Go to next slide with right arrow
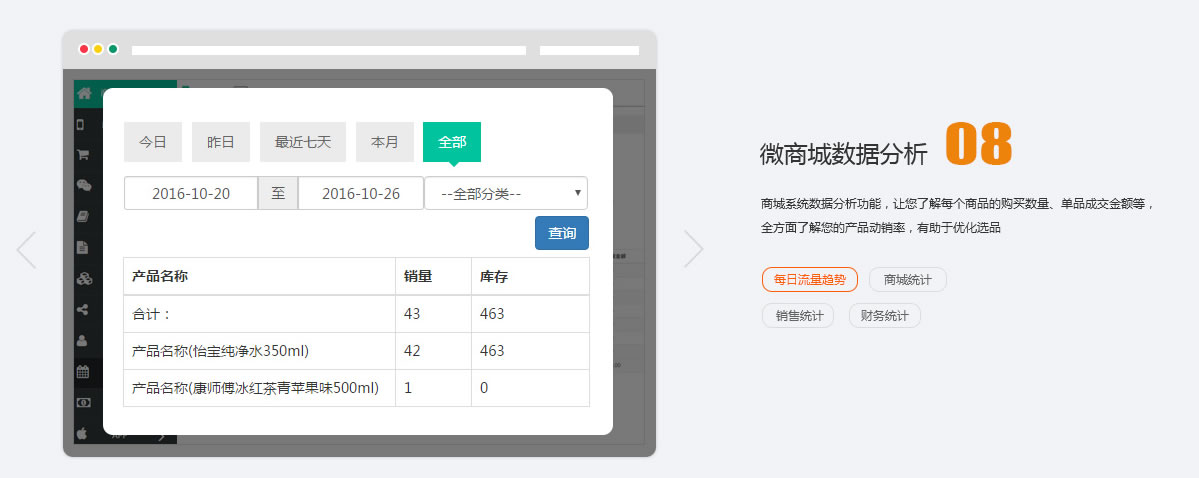The image size is (1199, 478). pos(693,249)
